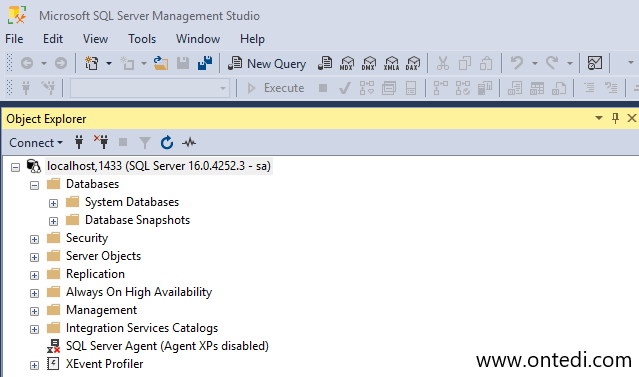Close the Object Explorer panel

click(x=632, y=118)
